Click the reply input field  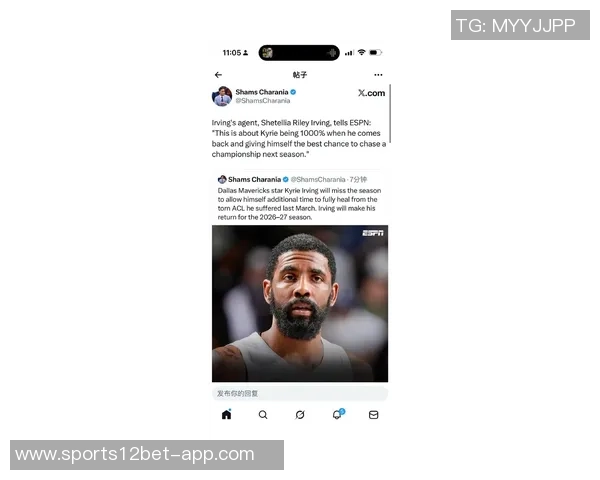click(x=300, y=393)
